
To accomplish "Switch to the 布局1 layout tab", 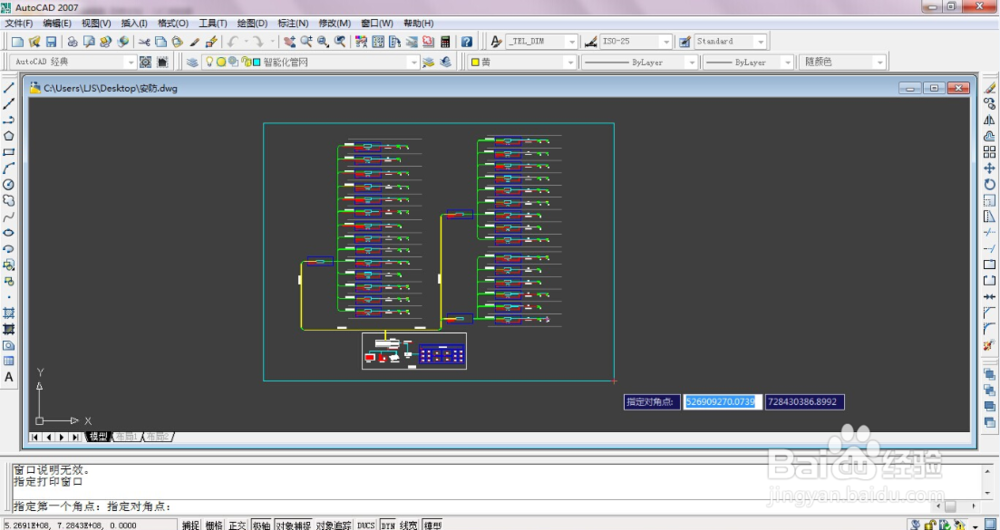I will [x=126, y=437].
